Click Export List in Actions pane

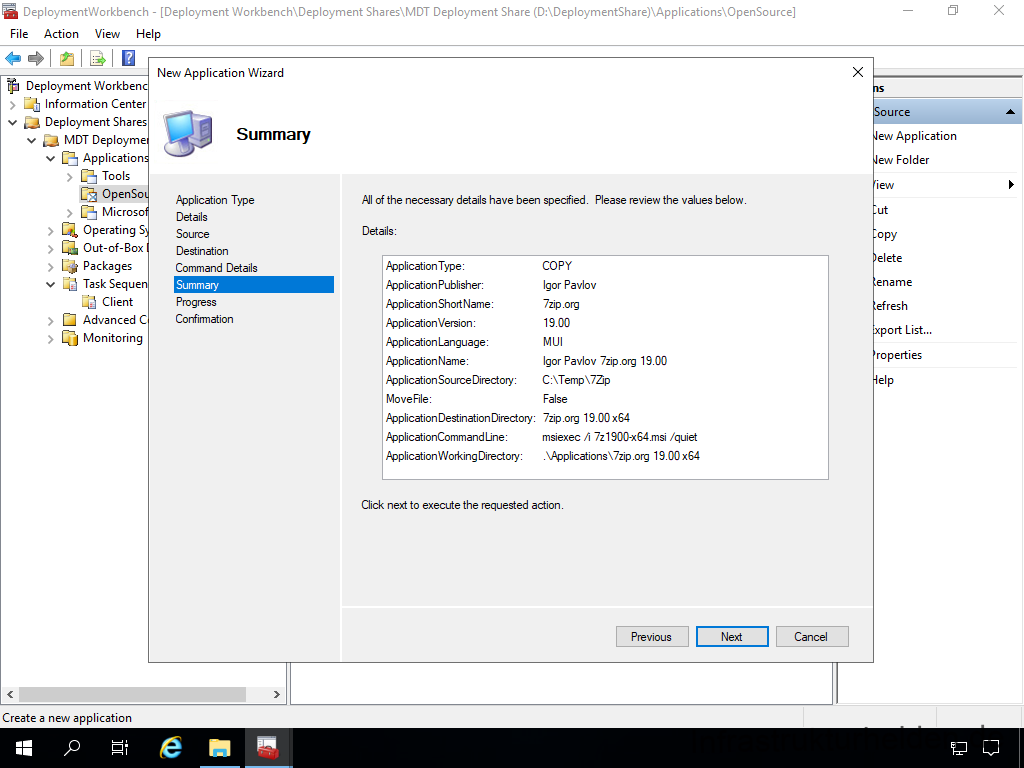coord(903,330)
